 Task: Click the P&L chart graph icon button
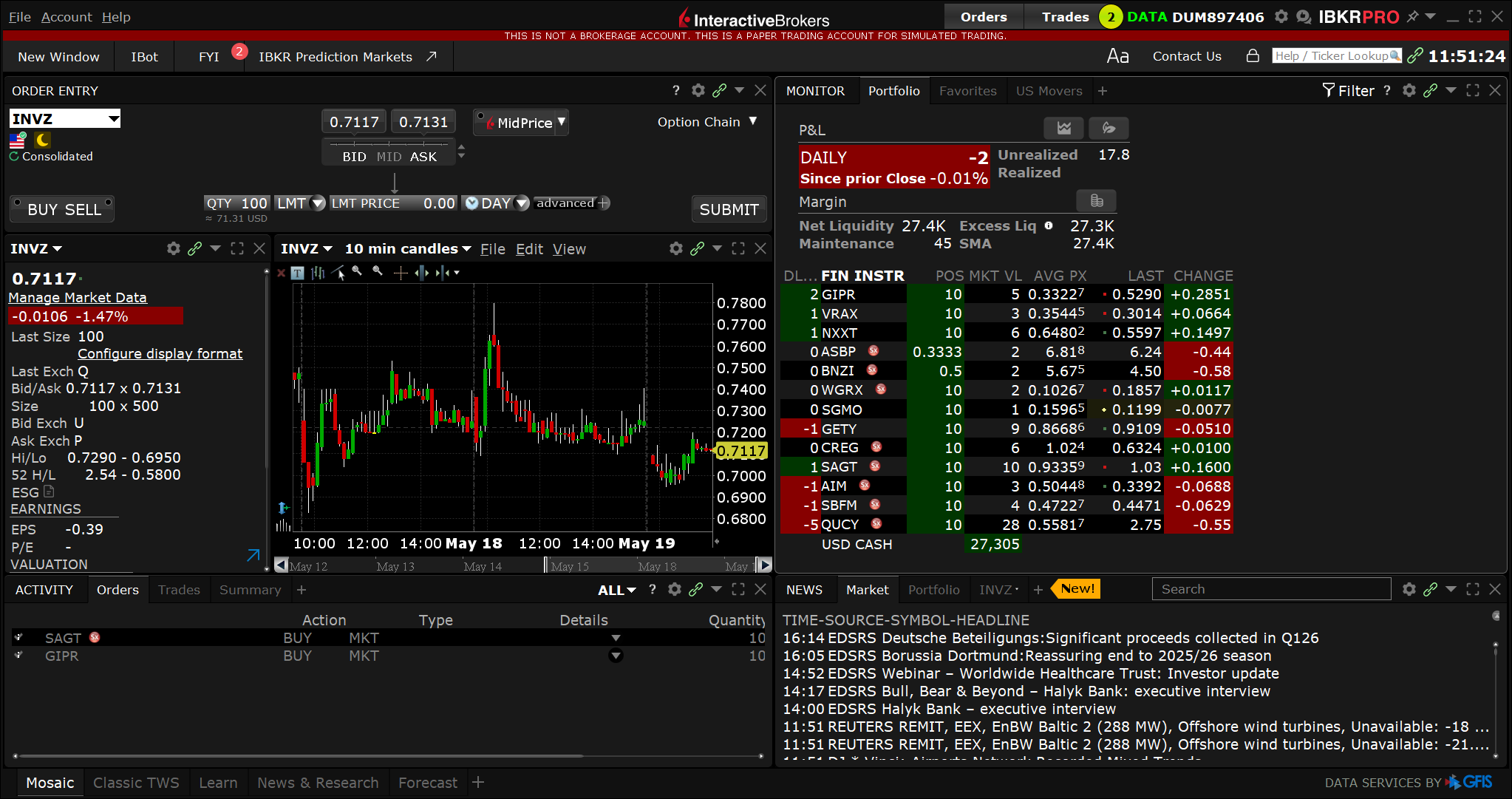(x=1063, y=128)
